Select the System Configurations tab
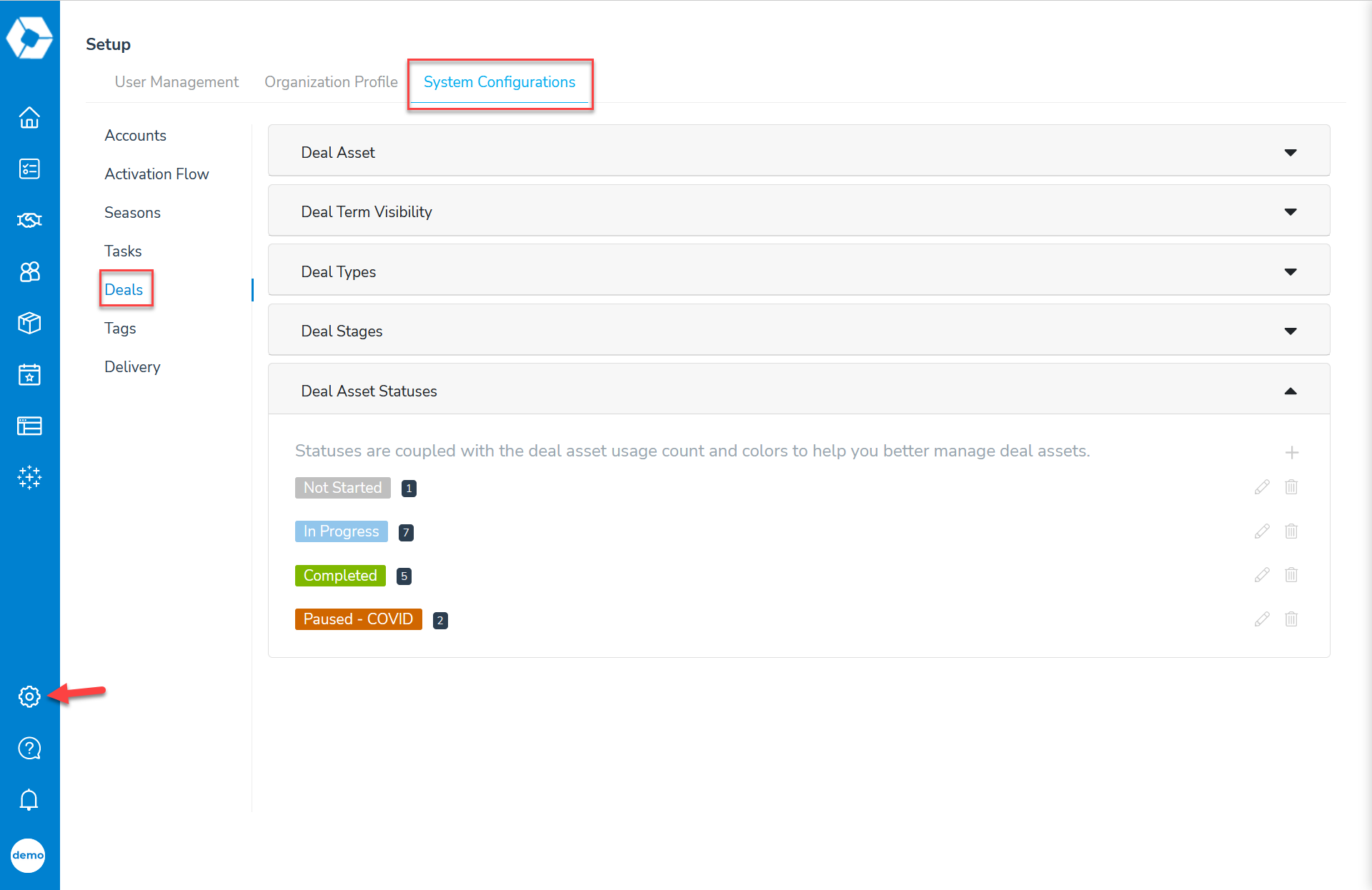This screenshot has height=890, width=1372. (x=499, y=82)
